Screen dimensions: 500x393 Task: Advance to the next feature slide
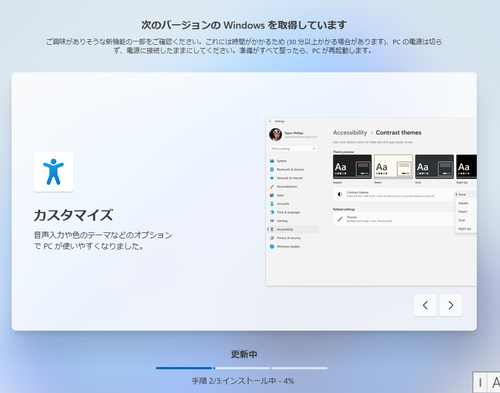tap(451, 305)
